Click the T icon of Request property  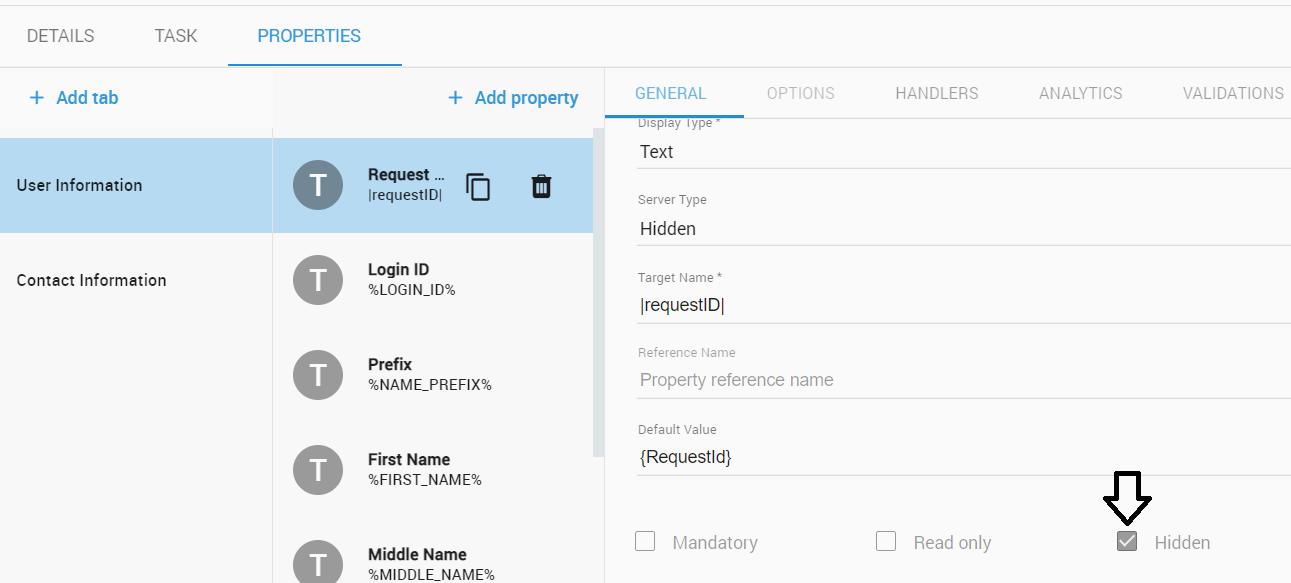(318, 185)
